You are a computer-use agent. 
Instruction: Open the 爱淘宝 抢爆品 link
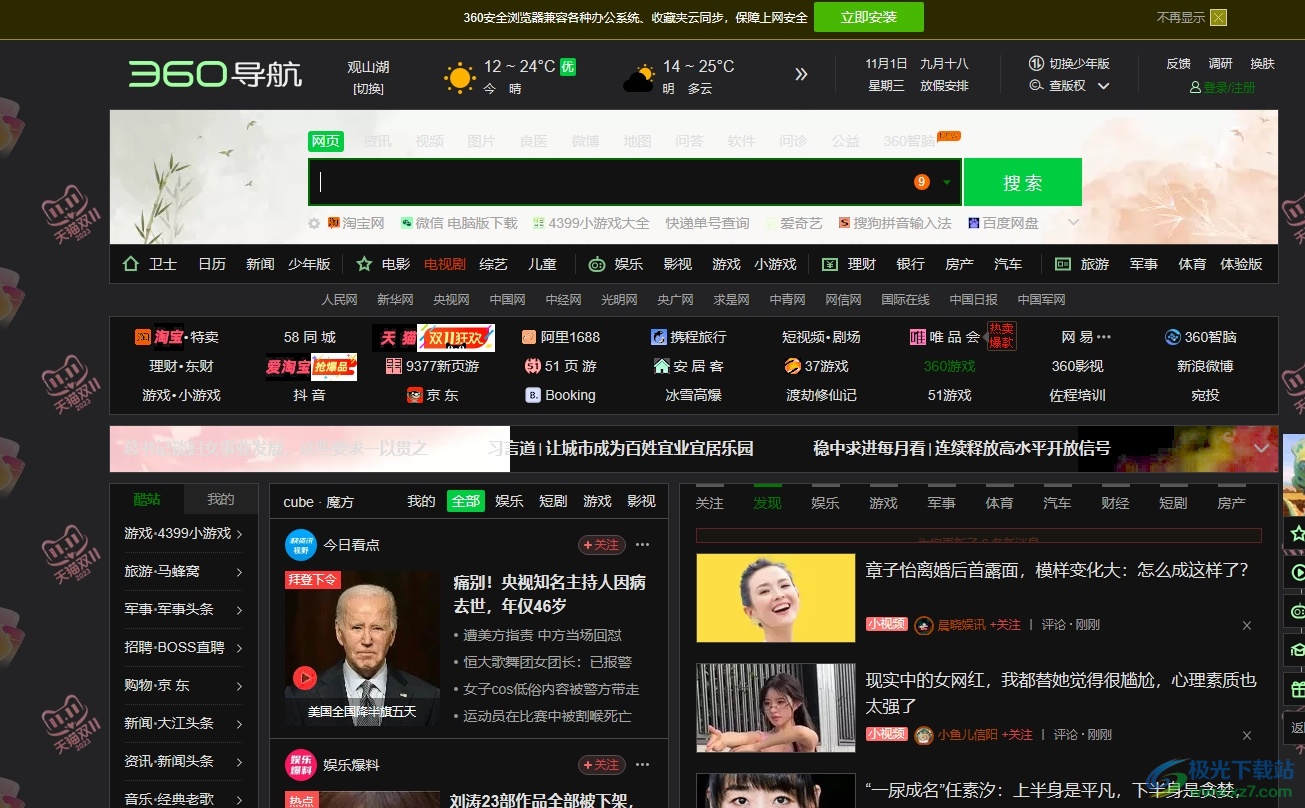[311, 367]
